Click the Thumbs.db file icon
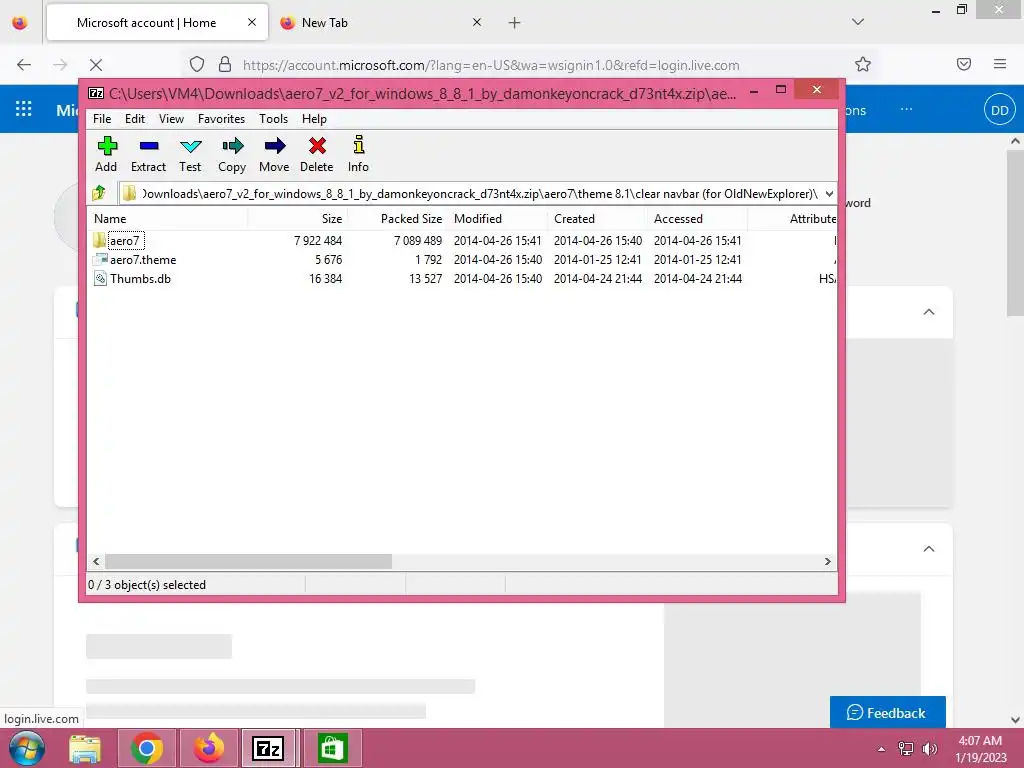 click(100, 278)
